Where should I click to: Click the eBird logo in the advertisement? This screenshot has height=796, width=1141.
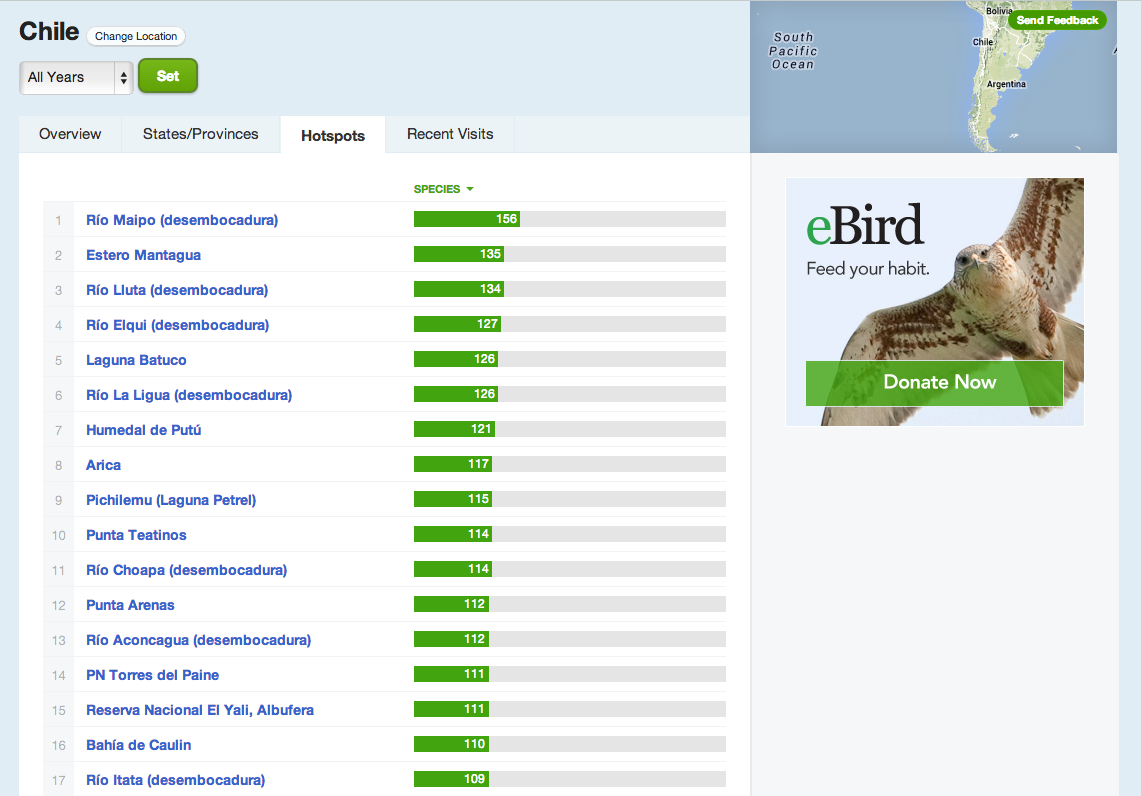(866, 226)
